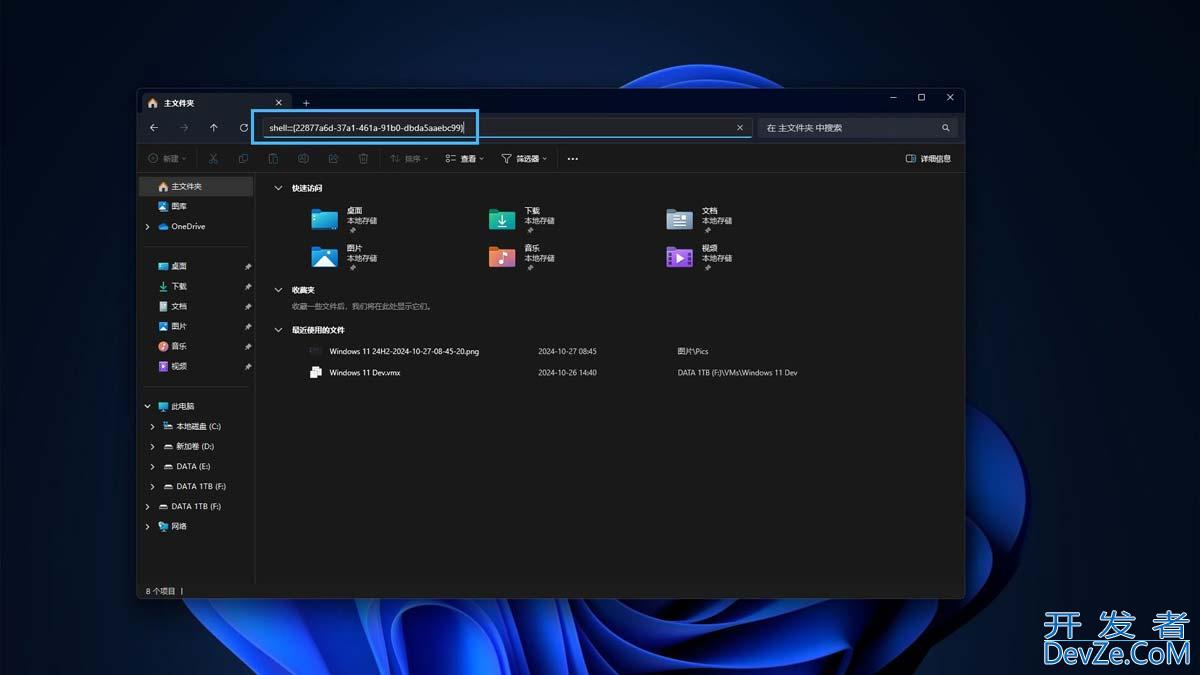Click the Share toolbar icon
This screenshot has height=675, width=1200.
point(333,158)
